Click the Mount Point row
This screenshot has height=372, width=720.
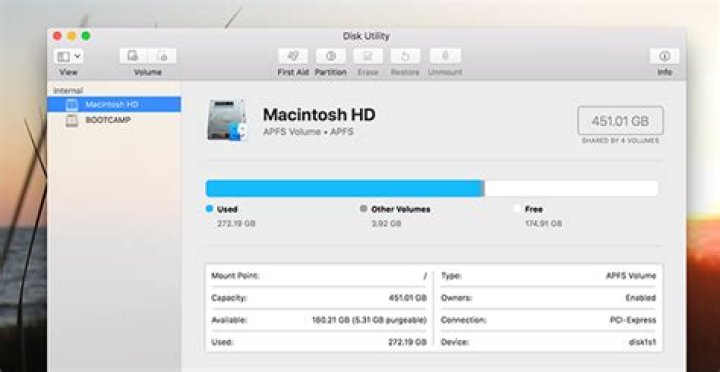click(319, 276)
